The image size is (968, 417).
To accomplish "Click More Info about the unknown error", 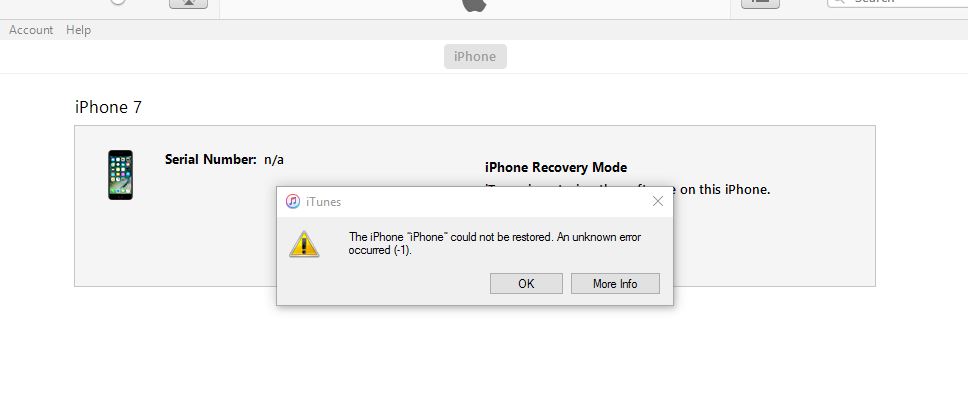I will pyautogui.click(x=615, y=284).
